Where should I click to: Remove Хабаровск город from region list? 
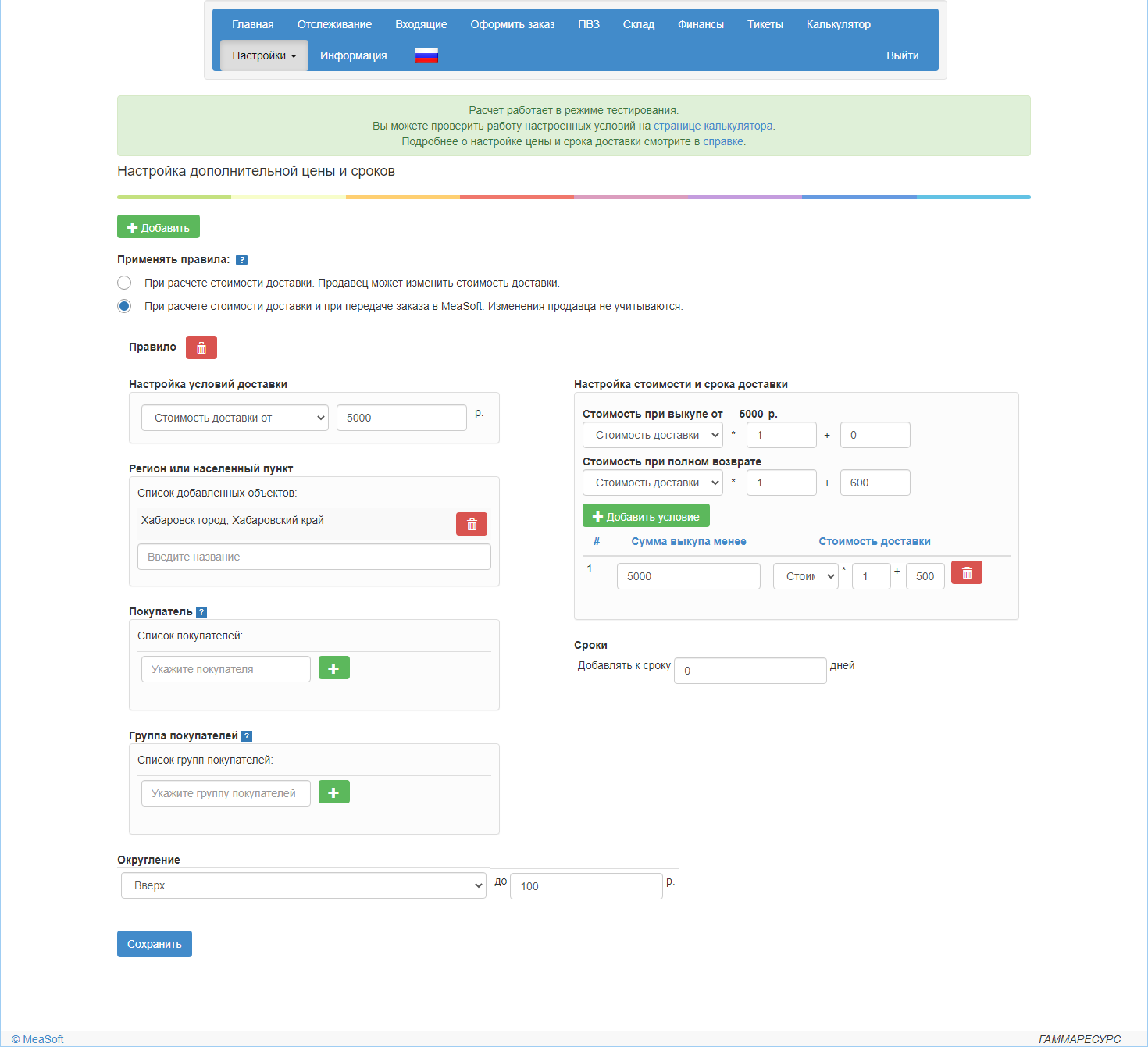(472, 524)
